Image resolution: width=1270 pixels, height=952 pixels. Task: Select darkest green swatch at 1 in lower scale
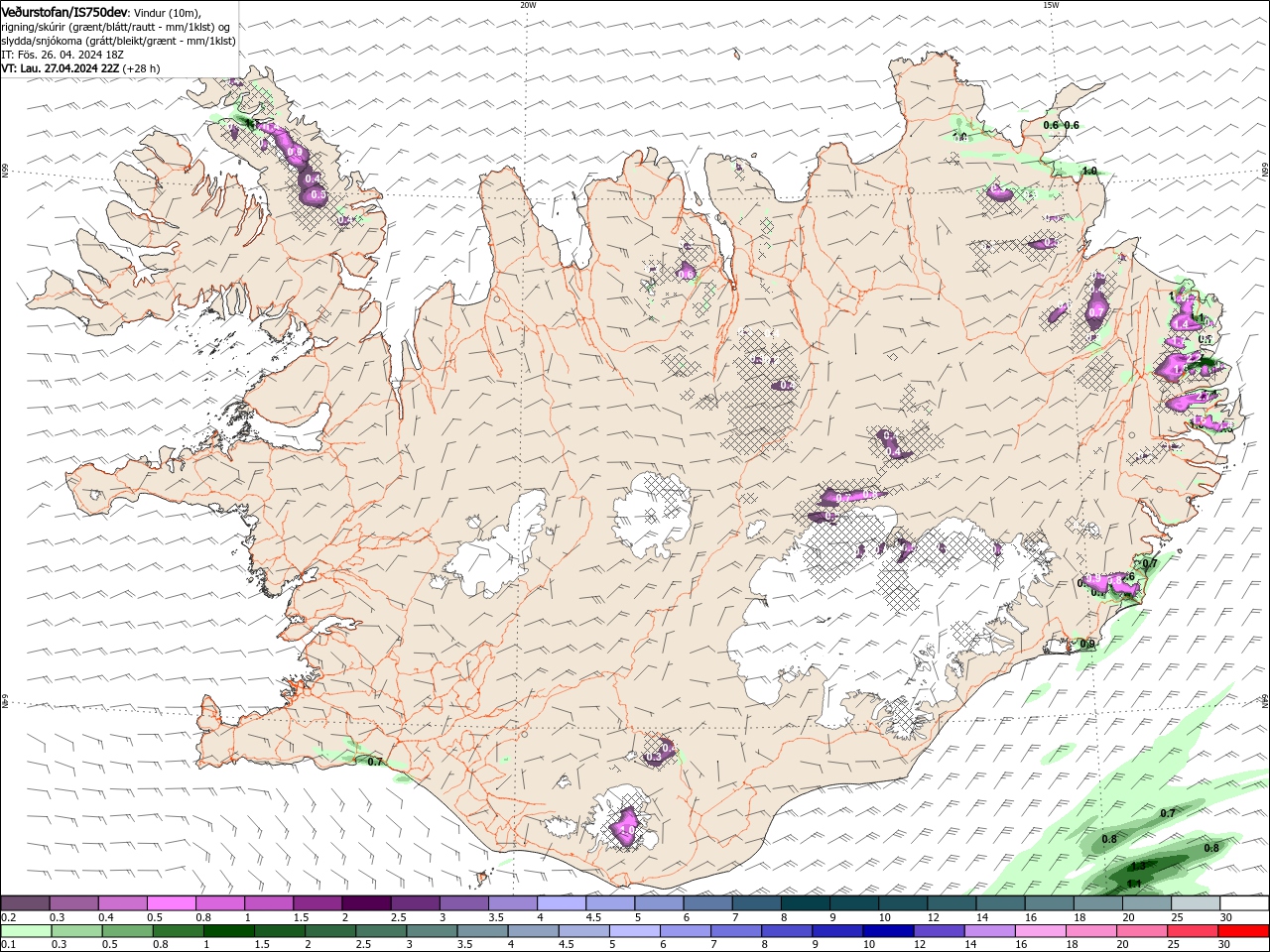point(228,931)
